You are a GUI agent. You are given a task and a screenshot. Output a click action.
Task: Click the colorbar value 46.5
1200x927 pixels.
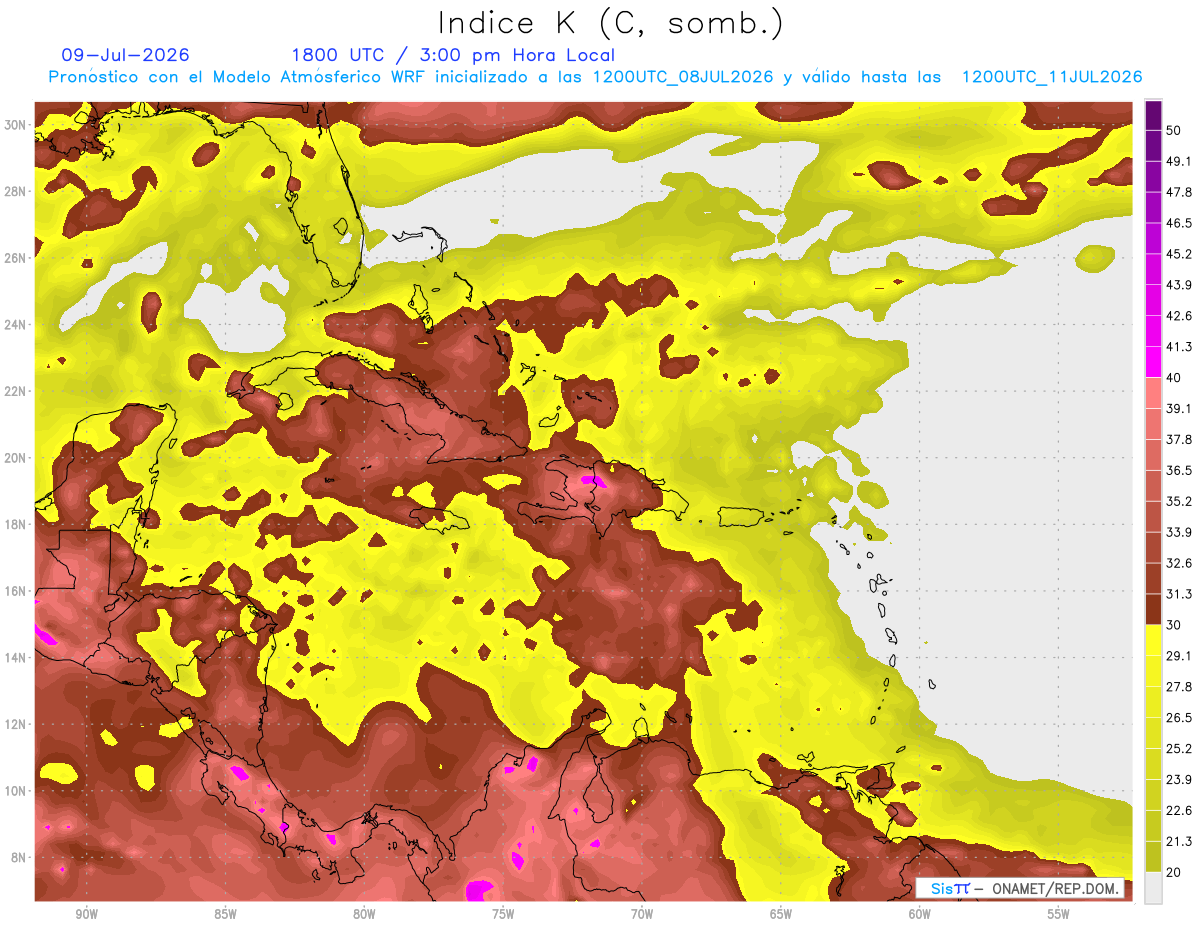tap(1178, 223)
